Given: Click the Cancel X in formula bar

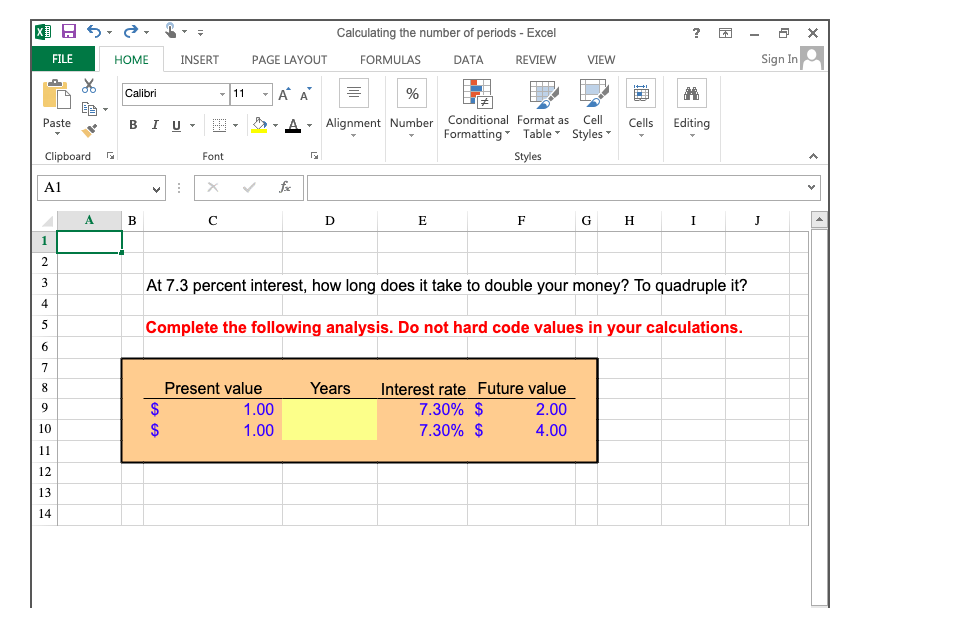Looking at the screenshot, I should [213, 187].
